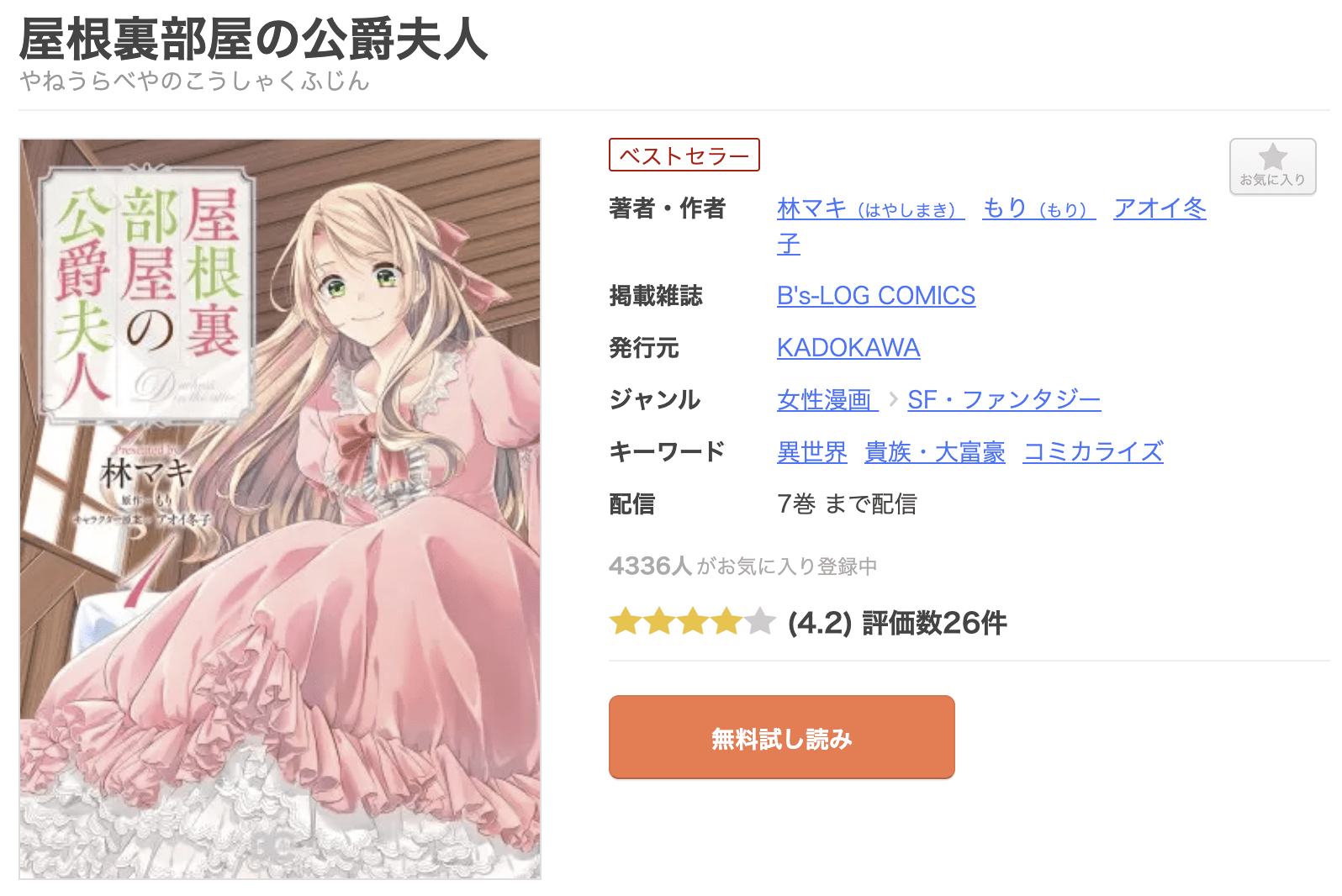
Task: Open the 評価数26件 review count
Action: pos(934,623)
